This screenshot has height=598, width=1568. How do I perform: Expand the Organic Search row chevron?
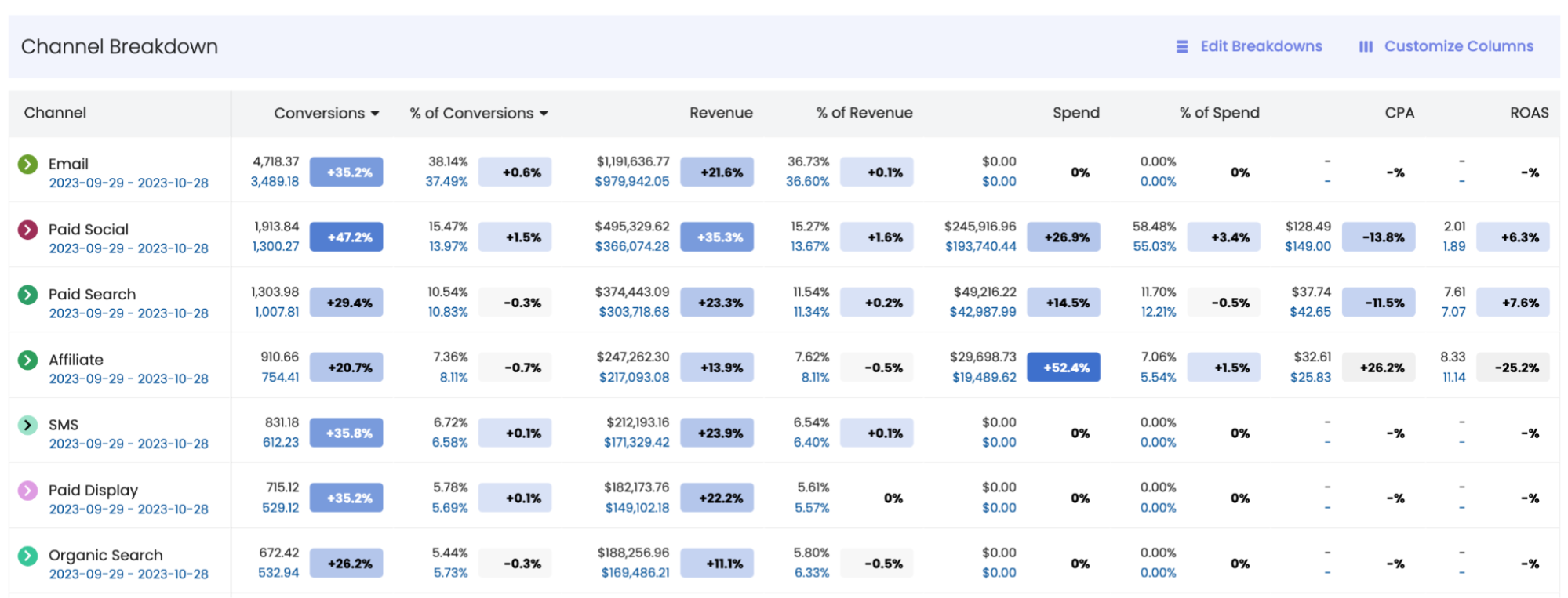(x=27, y=556)
